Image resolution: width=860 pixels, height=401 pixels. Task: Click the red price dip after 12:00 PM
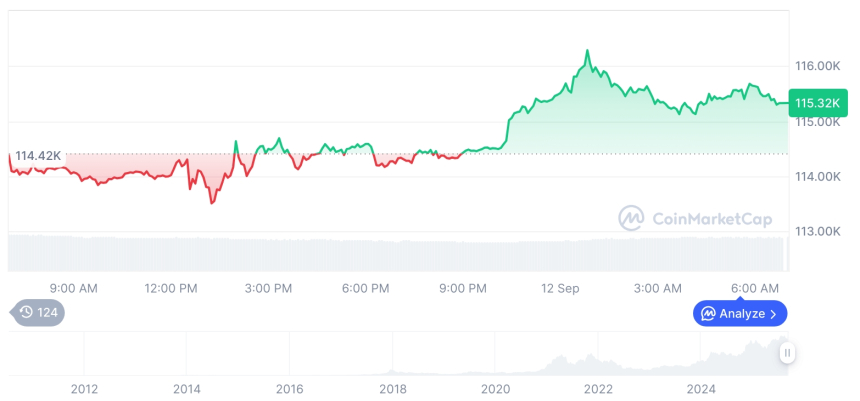pos(211,202)
